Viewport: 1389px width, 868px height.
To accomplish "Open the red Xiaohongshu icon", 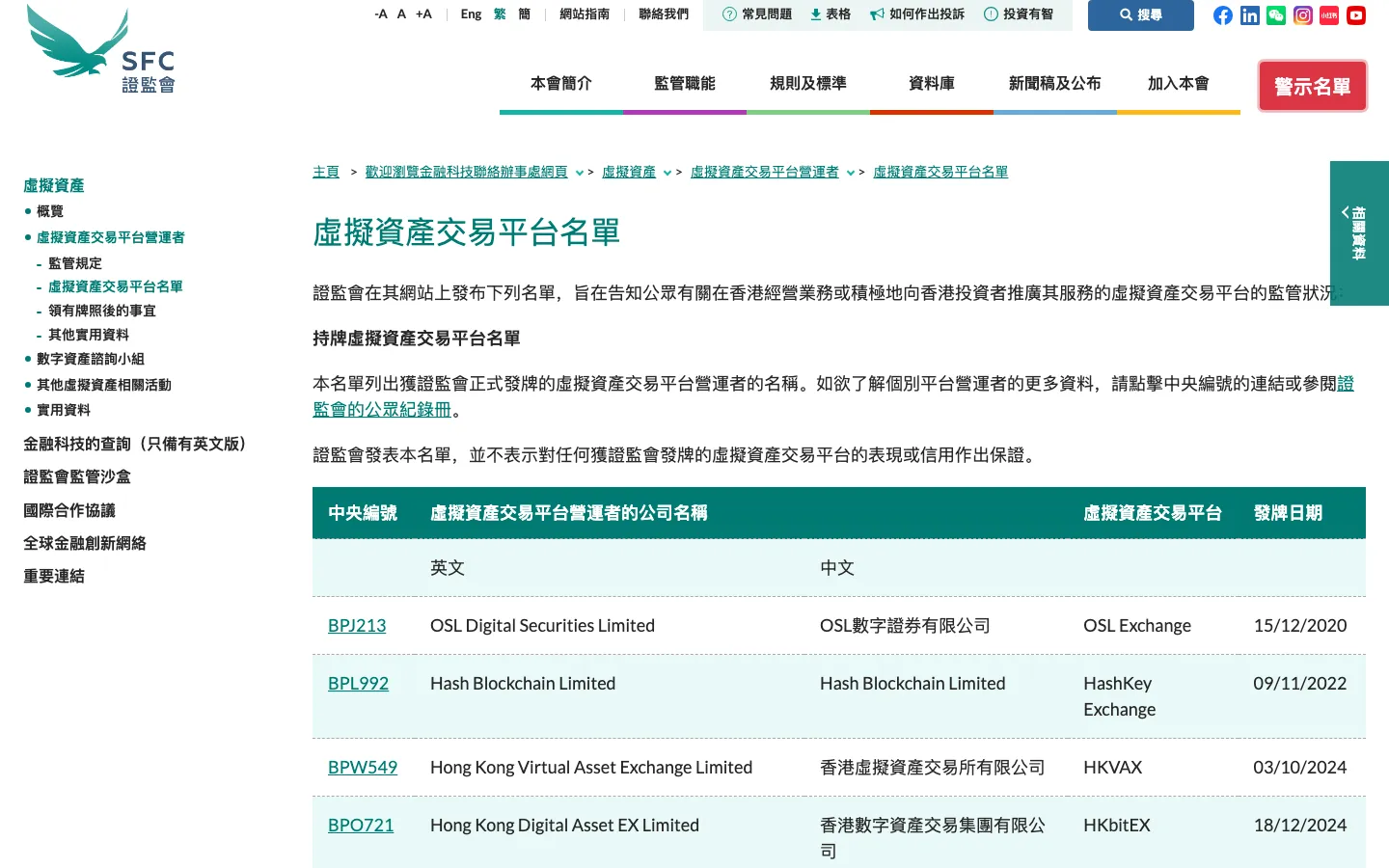I will coord(1329,15).
